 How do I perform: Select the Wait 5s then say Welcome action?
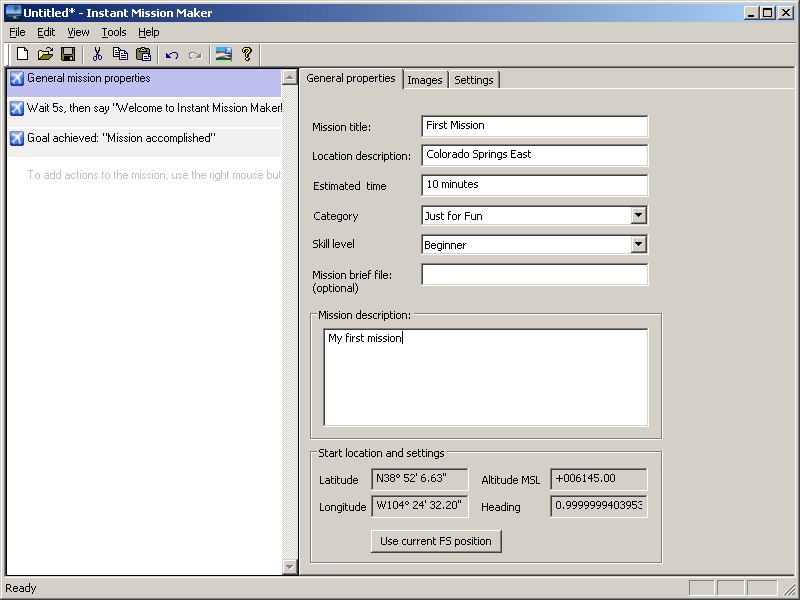point(144,112)
